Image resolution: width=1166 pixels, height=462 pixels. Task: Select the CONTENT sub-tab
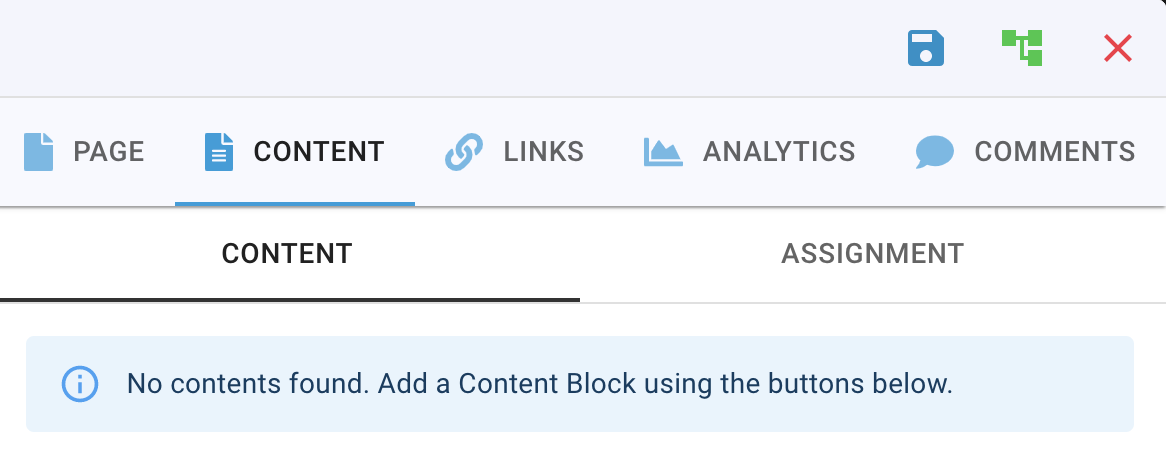pyautogui.click(x=287, y=254)
